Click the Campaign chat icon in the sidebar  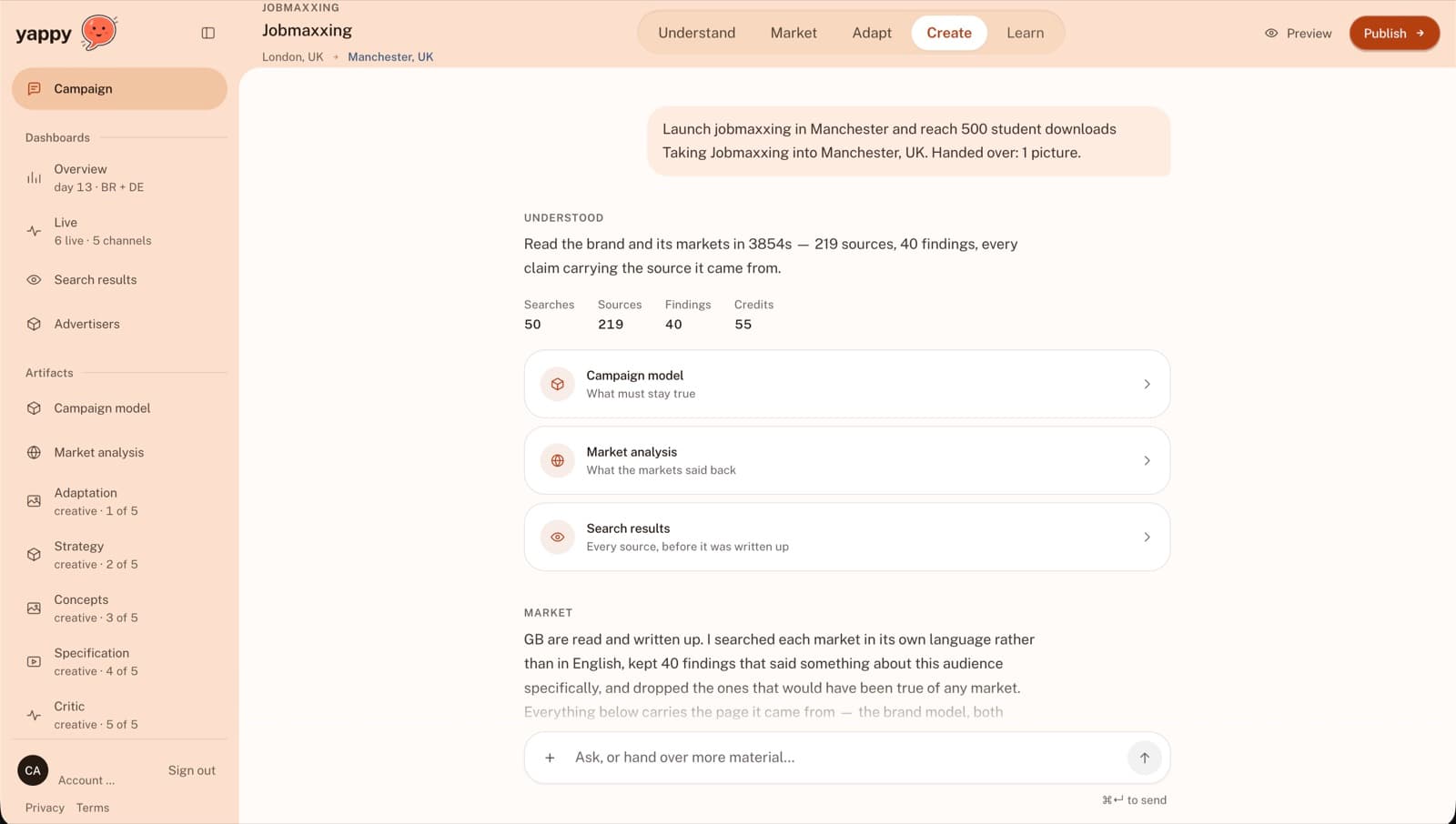click(35, 88)
